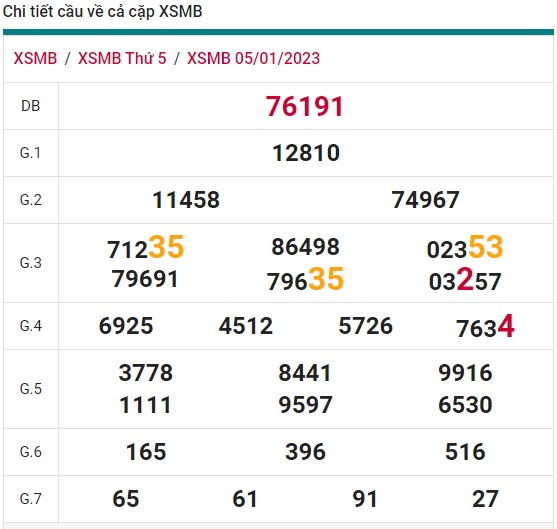Click the G.5 number 9597
The height and width of the screenshot is (529, 557).
[x=305, y=405]
